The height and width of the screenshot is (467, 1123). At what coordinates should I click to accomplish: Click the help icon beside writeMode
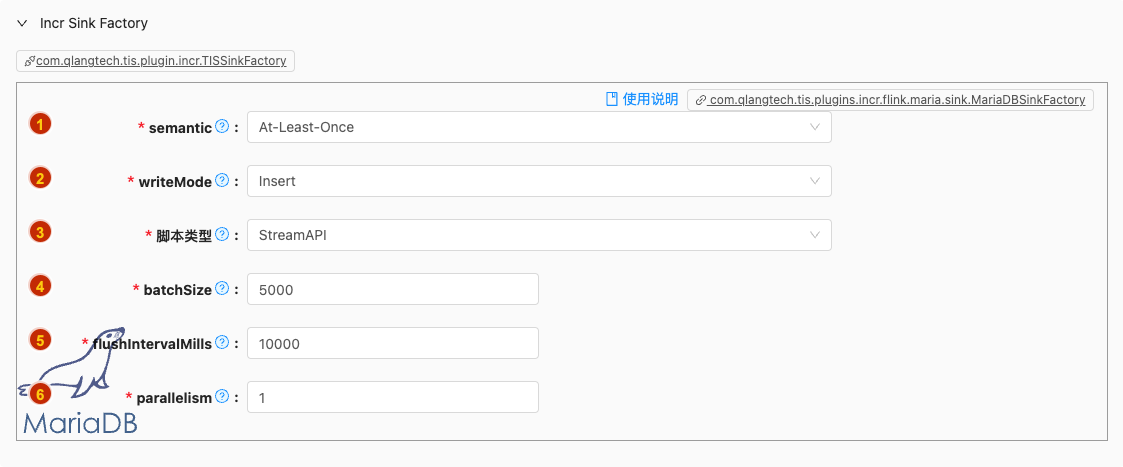(222, 181)
